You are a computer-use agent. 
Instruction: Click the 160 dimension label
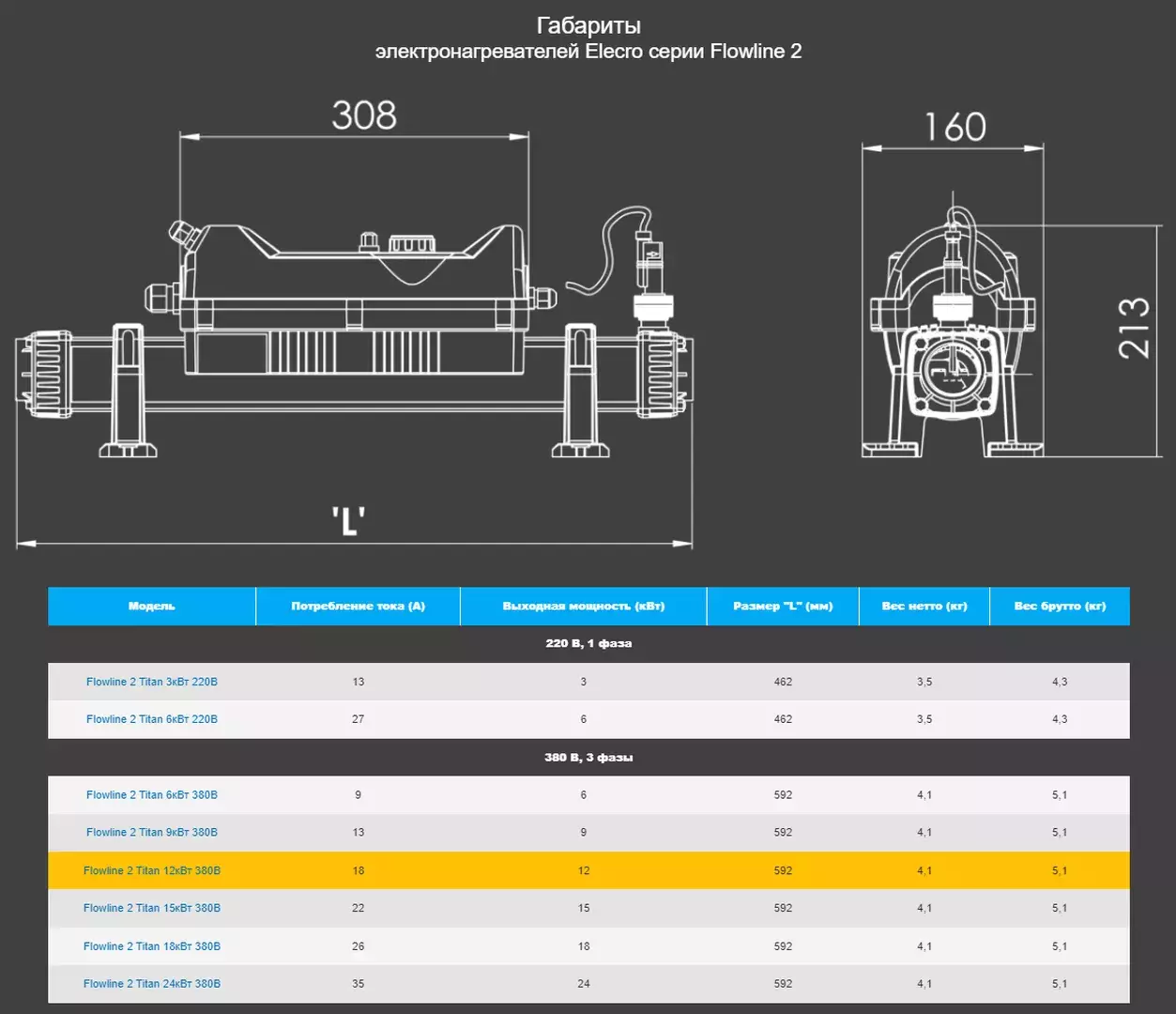(x=955, y=127)
